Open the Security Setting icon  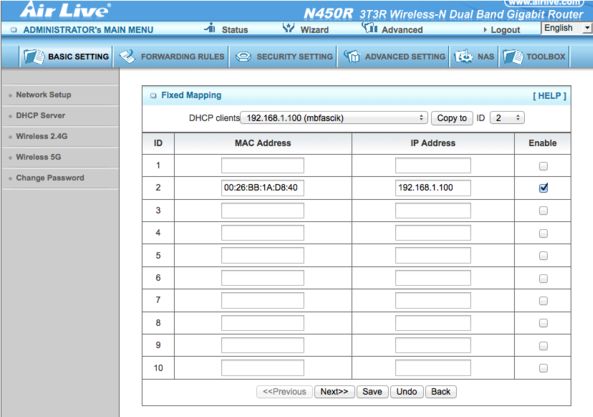[x=243, y=57]
